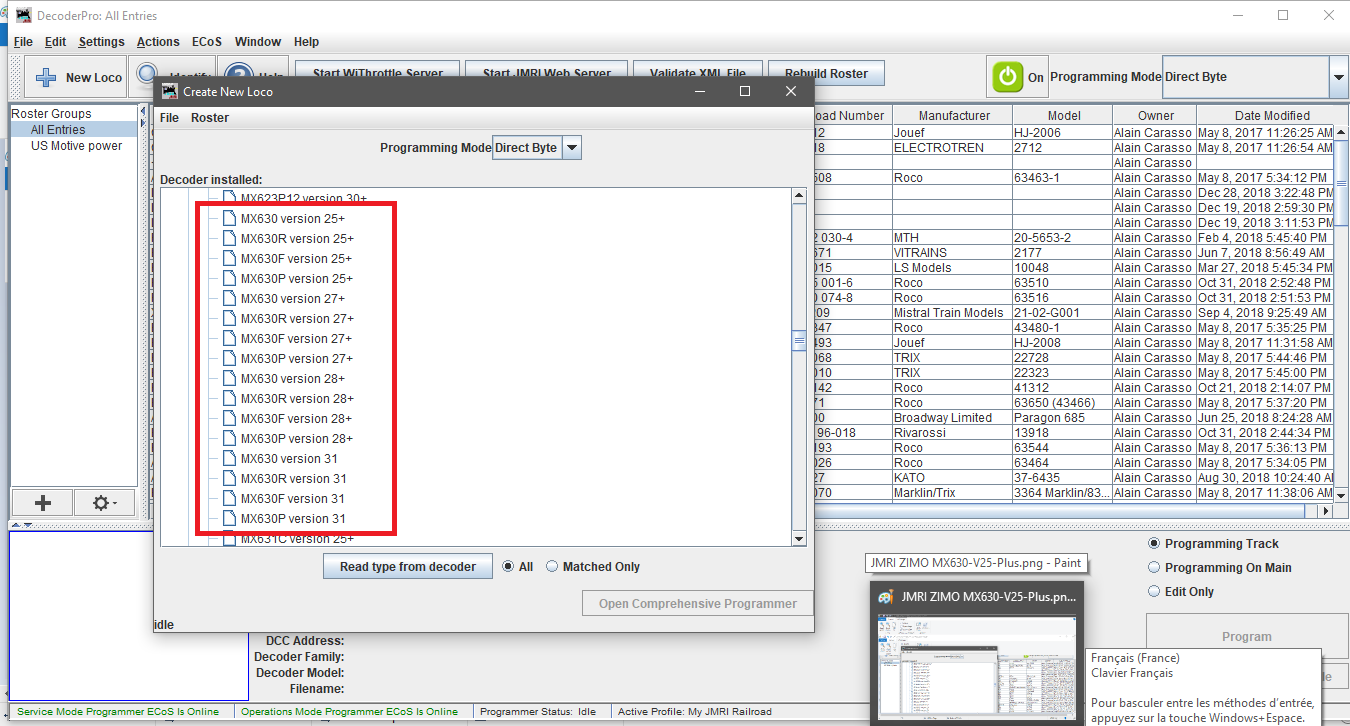
Task: Click the MX630P version 28+ file icon
Action: [x=229, y=439]
